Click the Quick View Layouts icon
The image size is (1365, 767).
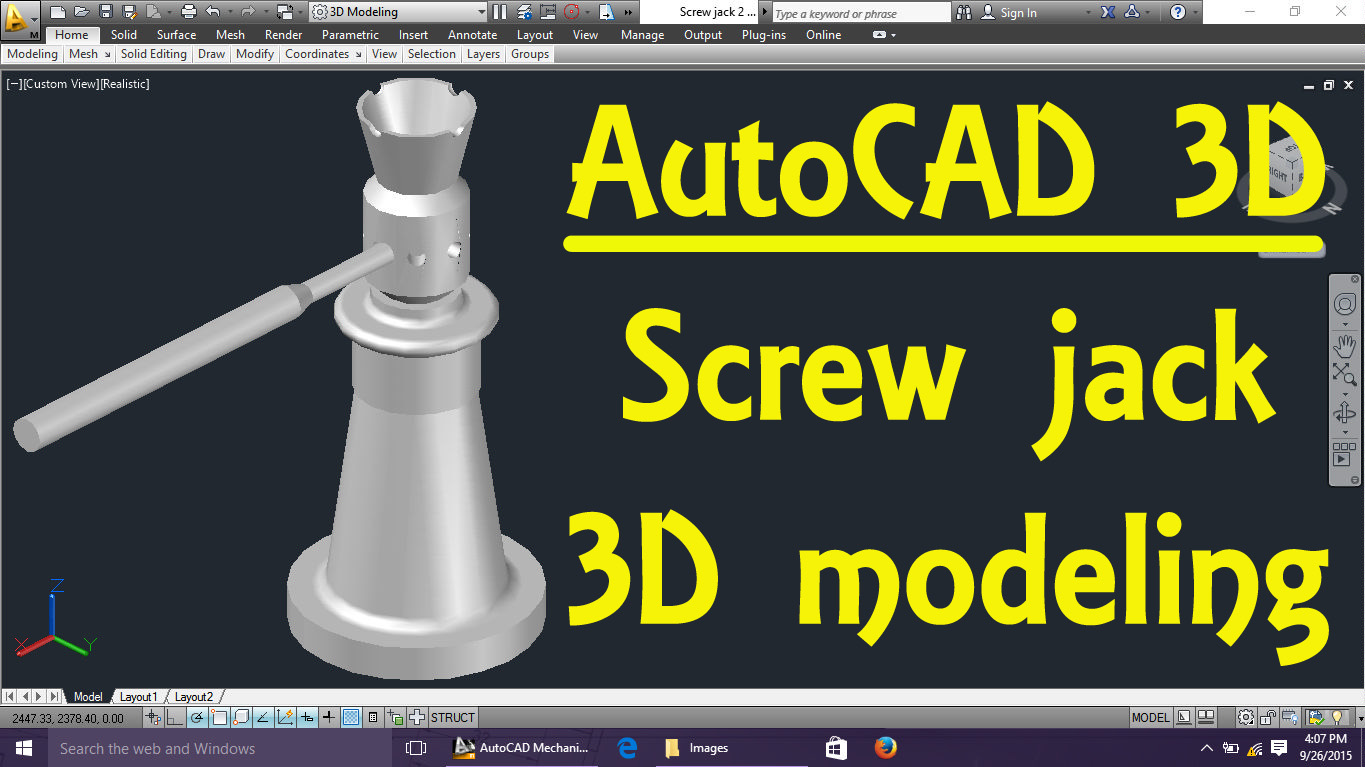click(x=1184, y=717)
